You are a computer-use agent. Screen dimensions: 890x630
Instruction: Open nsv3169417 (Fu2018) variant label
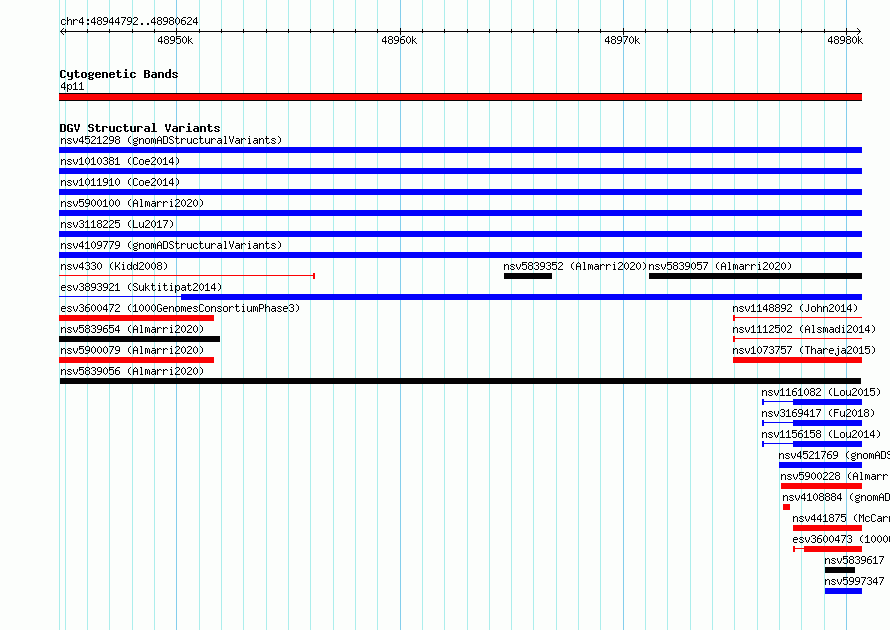tap(818, 413)
